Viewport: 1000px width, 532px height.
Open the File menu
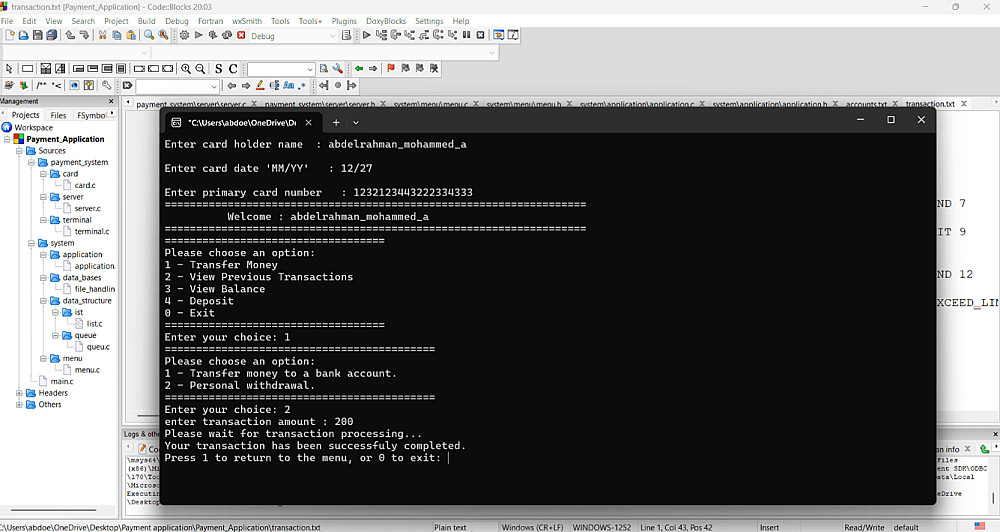7,21
